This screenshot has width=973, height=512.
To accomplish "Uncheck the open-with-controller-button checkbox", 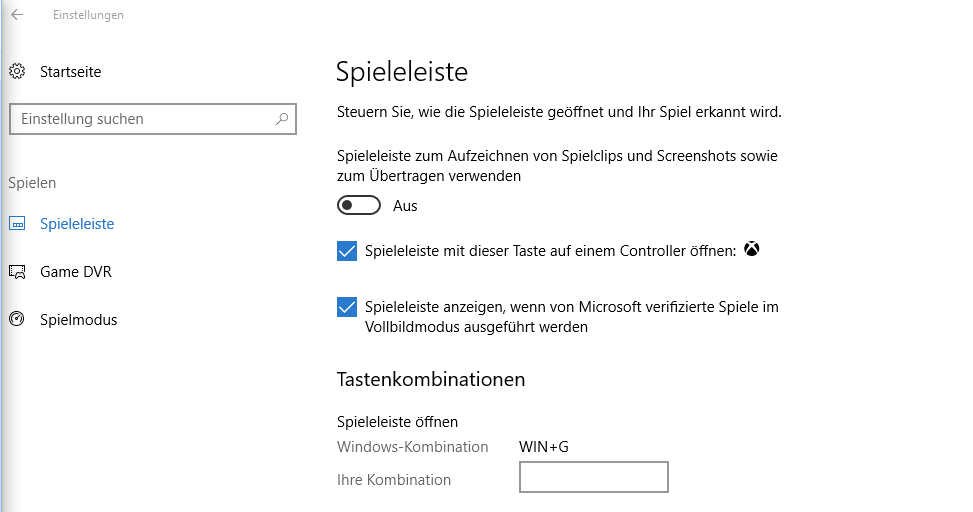I will pyautogui.click(x=347, y=251).
